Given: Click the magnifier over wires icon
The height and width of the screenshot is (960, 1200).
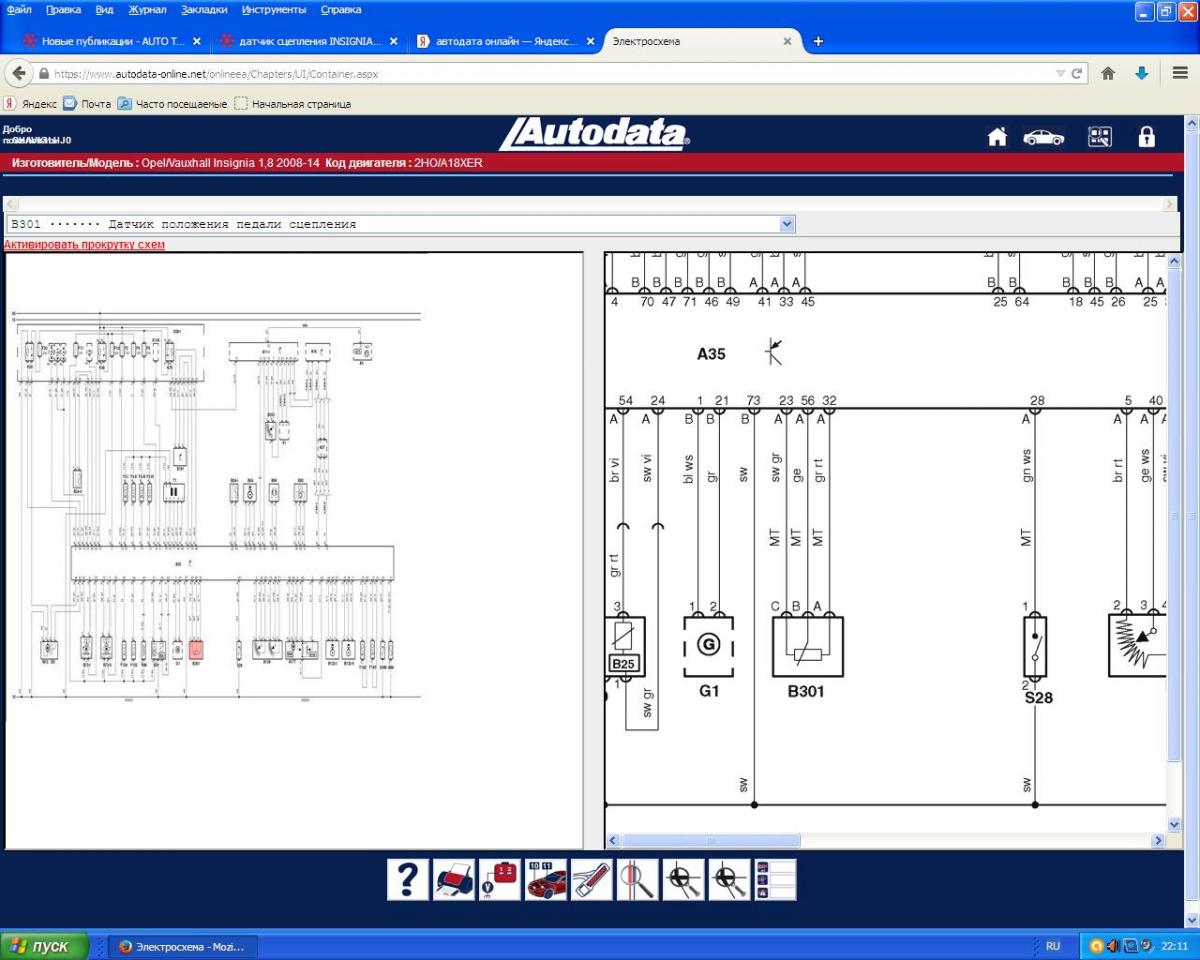Looking at the screenshot, I should coord(638,879).
